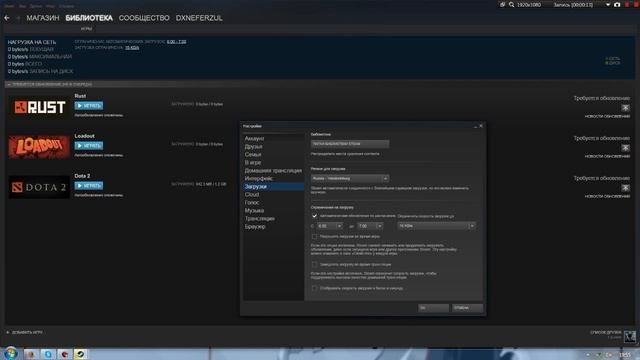Open the download speed limit dropdown
Screen dimensions: 640x360
[x=436, y=226]
